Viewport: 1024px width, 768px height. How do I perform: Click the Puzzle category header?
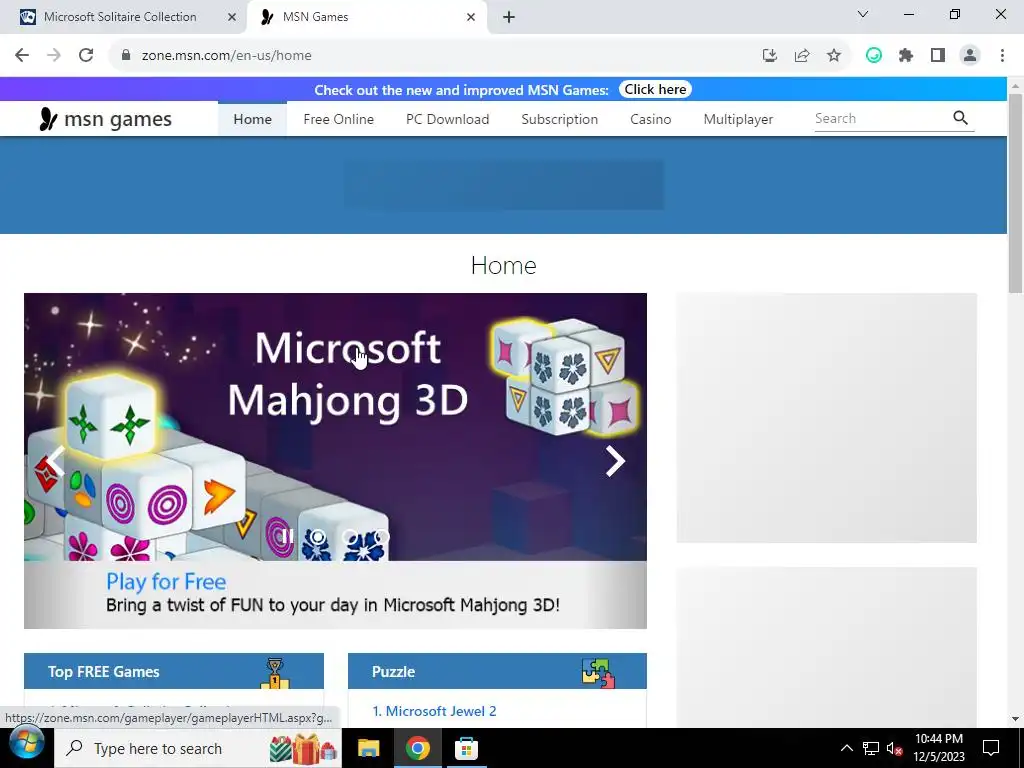[497, 671]
